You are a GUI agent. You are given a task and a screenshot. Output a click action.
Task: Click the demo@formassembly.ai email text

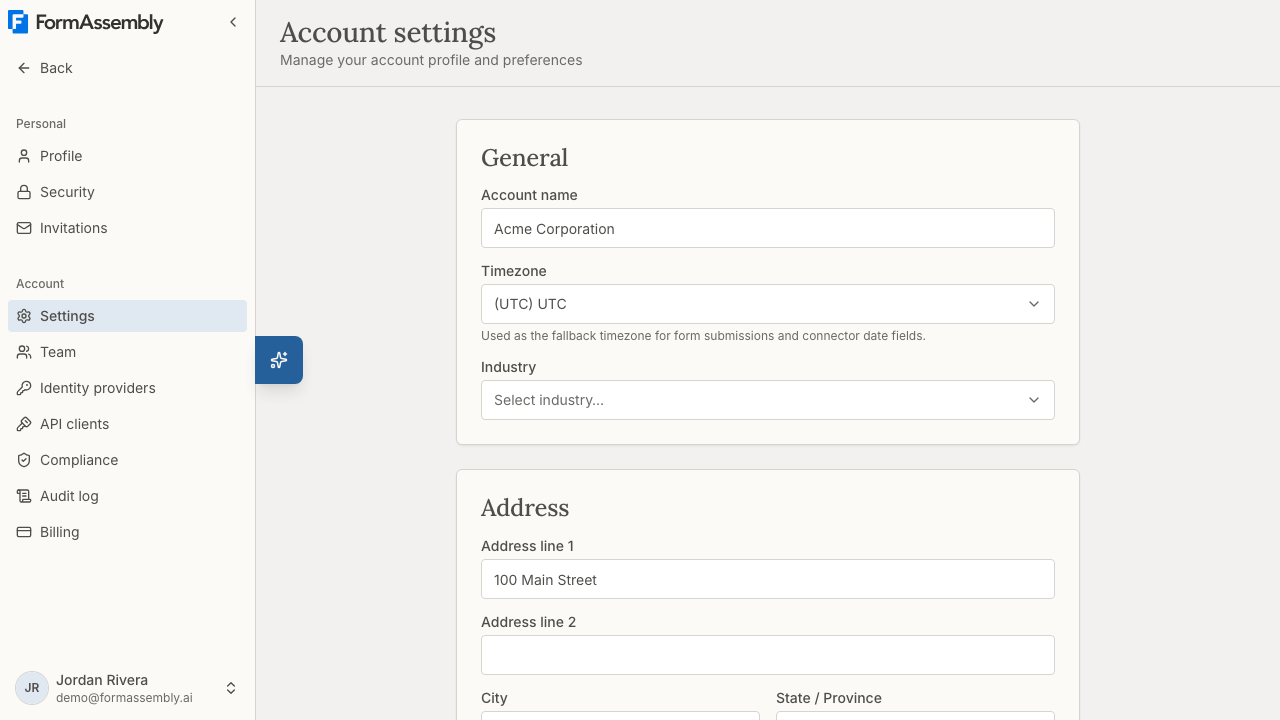click(x=124, y=698)
